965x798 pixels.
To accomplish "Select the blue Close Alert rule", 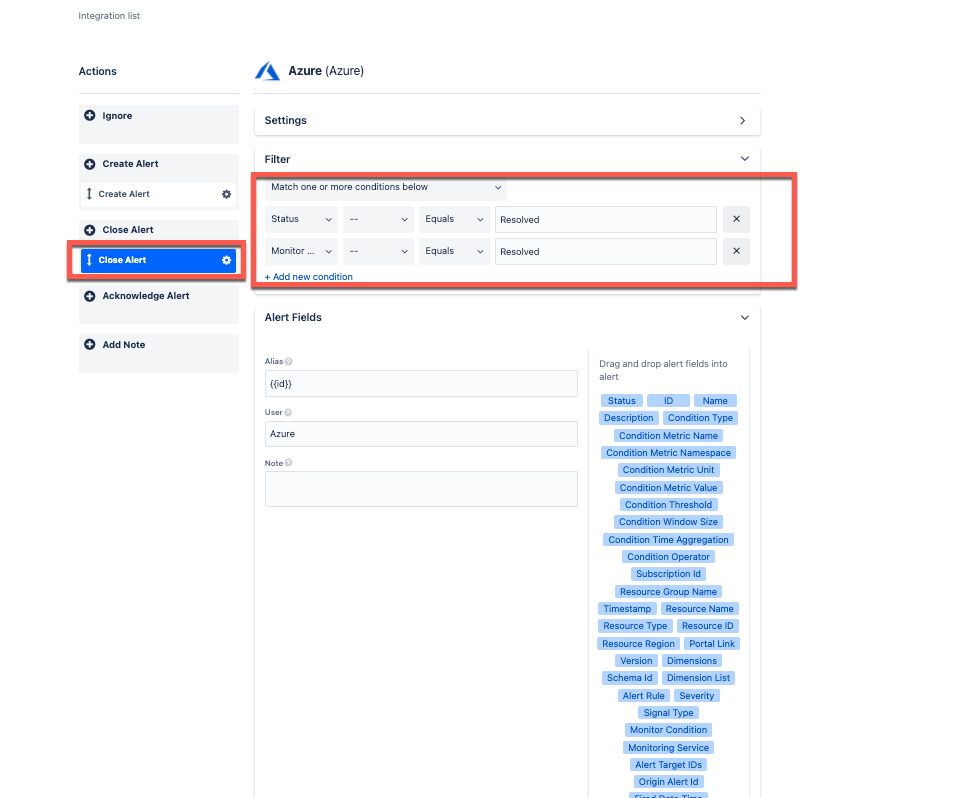I will (x=158, y=260).
